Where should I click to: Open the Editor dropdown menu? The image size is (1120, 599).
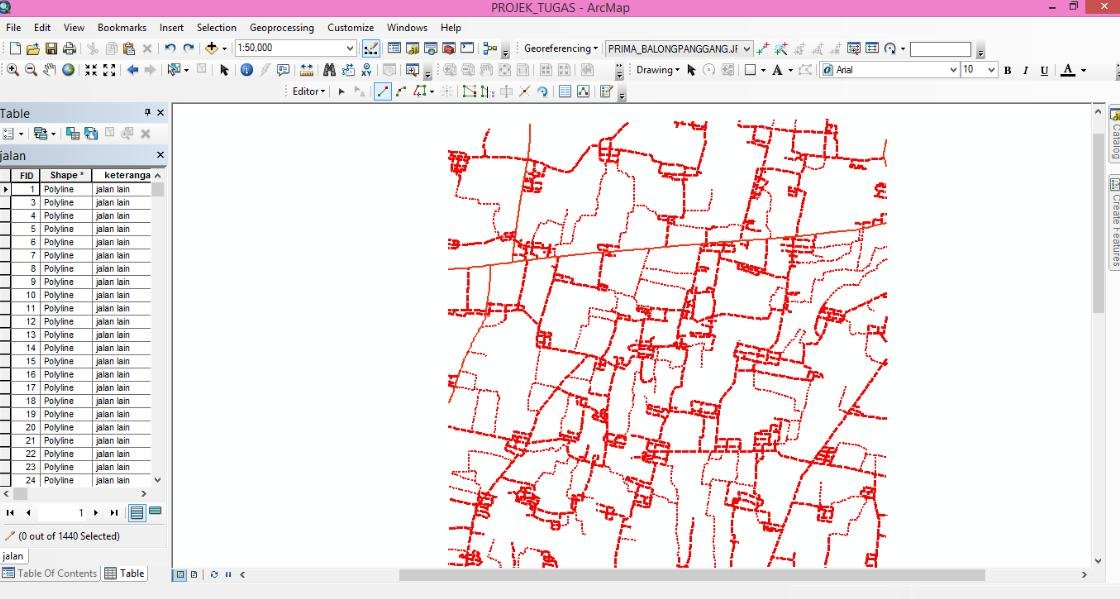307,91
